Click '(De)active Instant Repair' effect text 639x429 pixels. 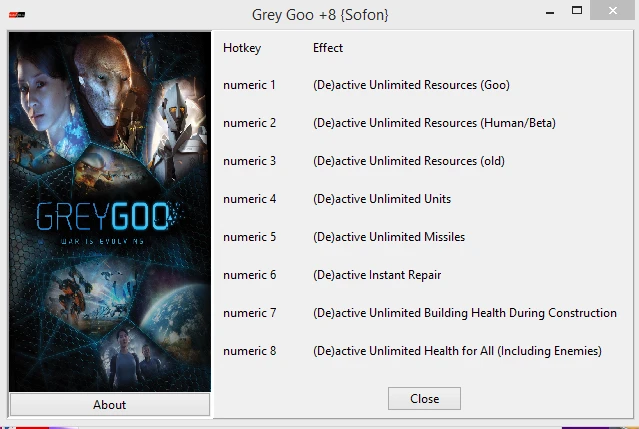coord(377,275)
